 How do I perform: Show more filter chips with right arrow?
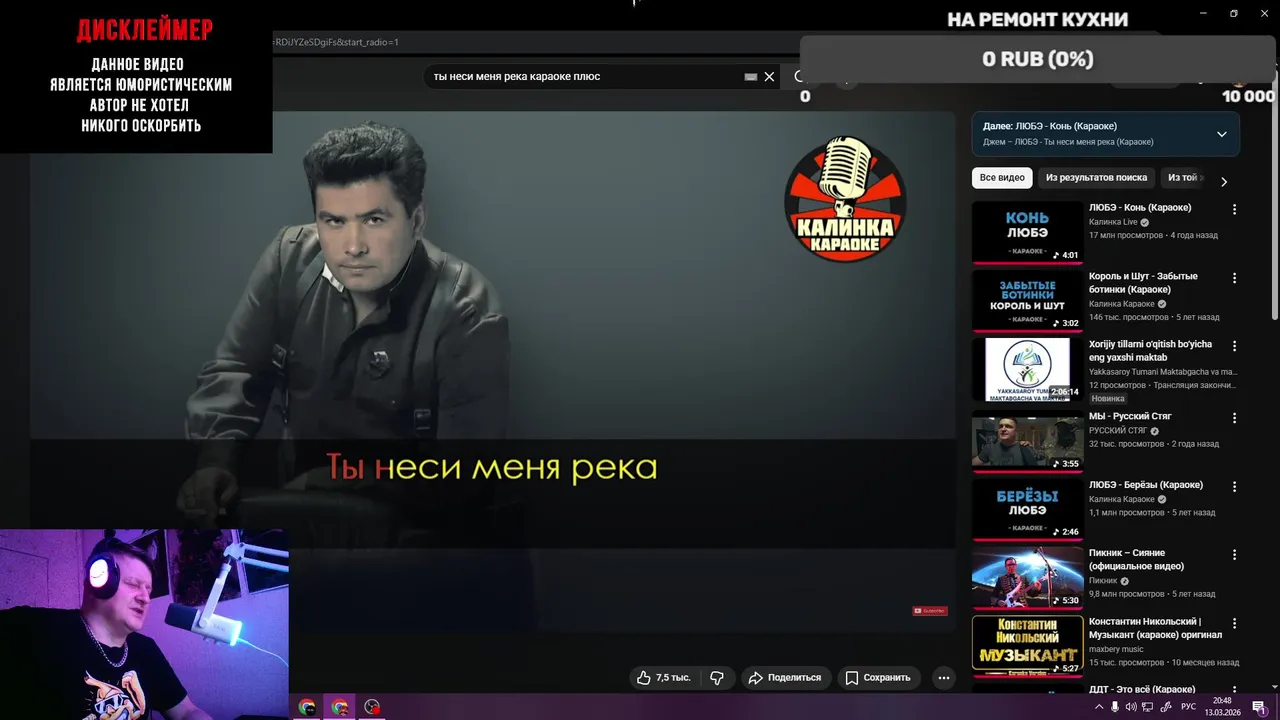[x=1223, y=181]
